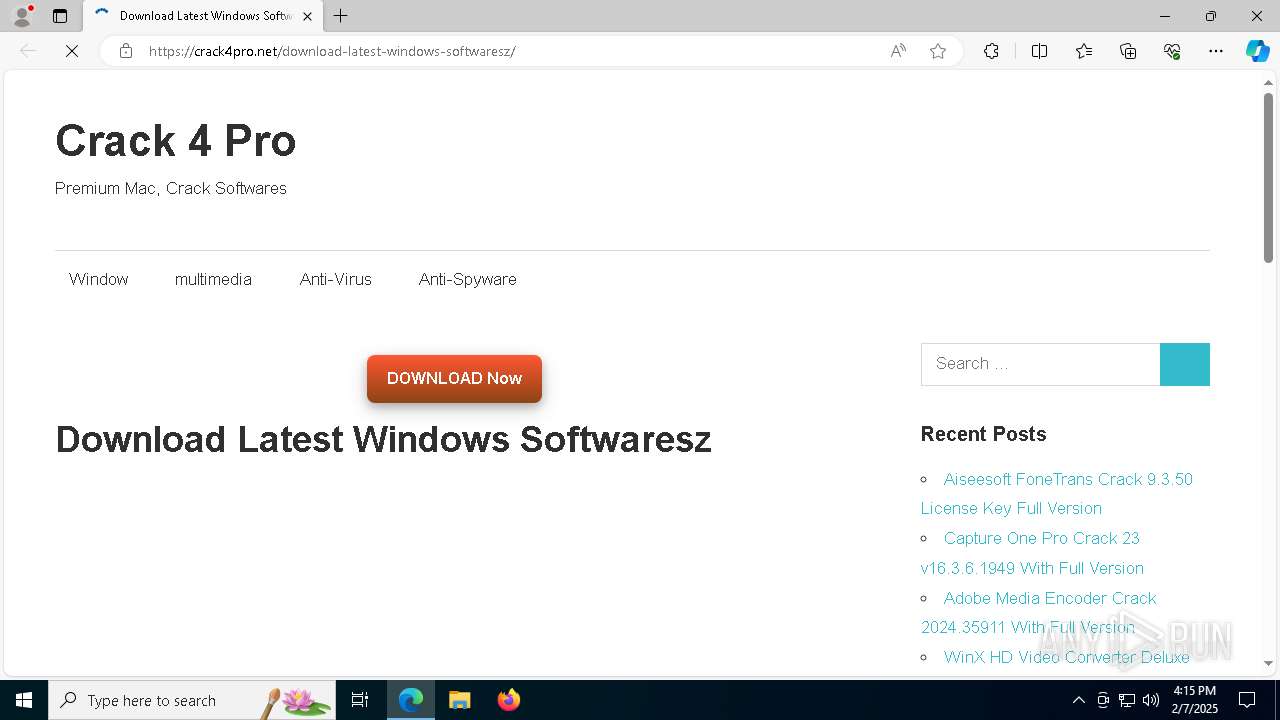Click the Download Latest Windows Softwaresz heading
Image resolution: width=1280 pixels, height=720 pixels.
tap(383, 439)
